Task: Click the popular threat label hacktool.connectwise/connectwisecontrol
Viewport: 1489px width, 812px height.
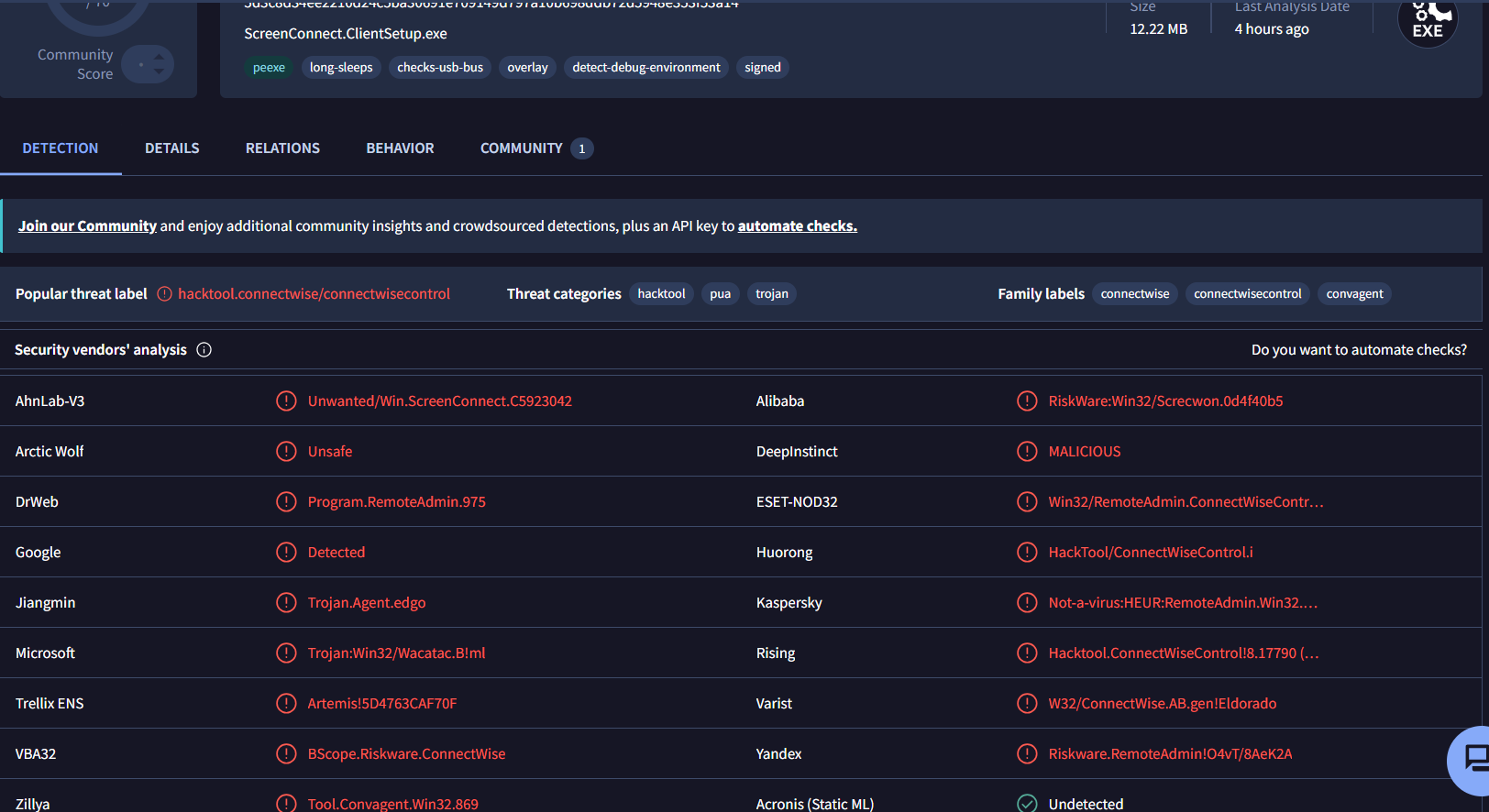Action: [314, 294]
